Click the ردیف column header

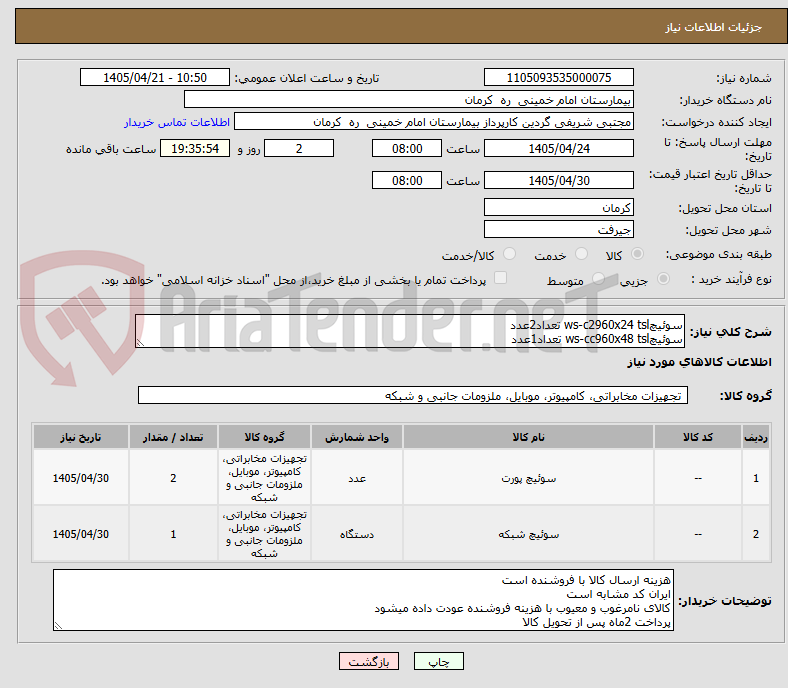(x=756, y=437)
